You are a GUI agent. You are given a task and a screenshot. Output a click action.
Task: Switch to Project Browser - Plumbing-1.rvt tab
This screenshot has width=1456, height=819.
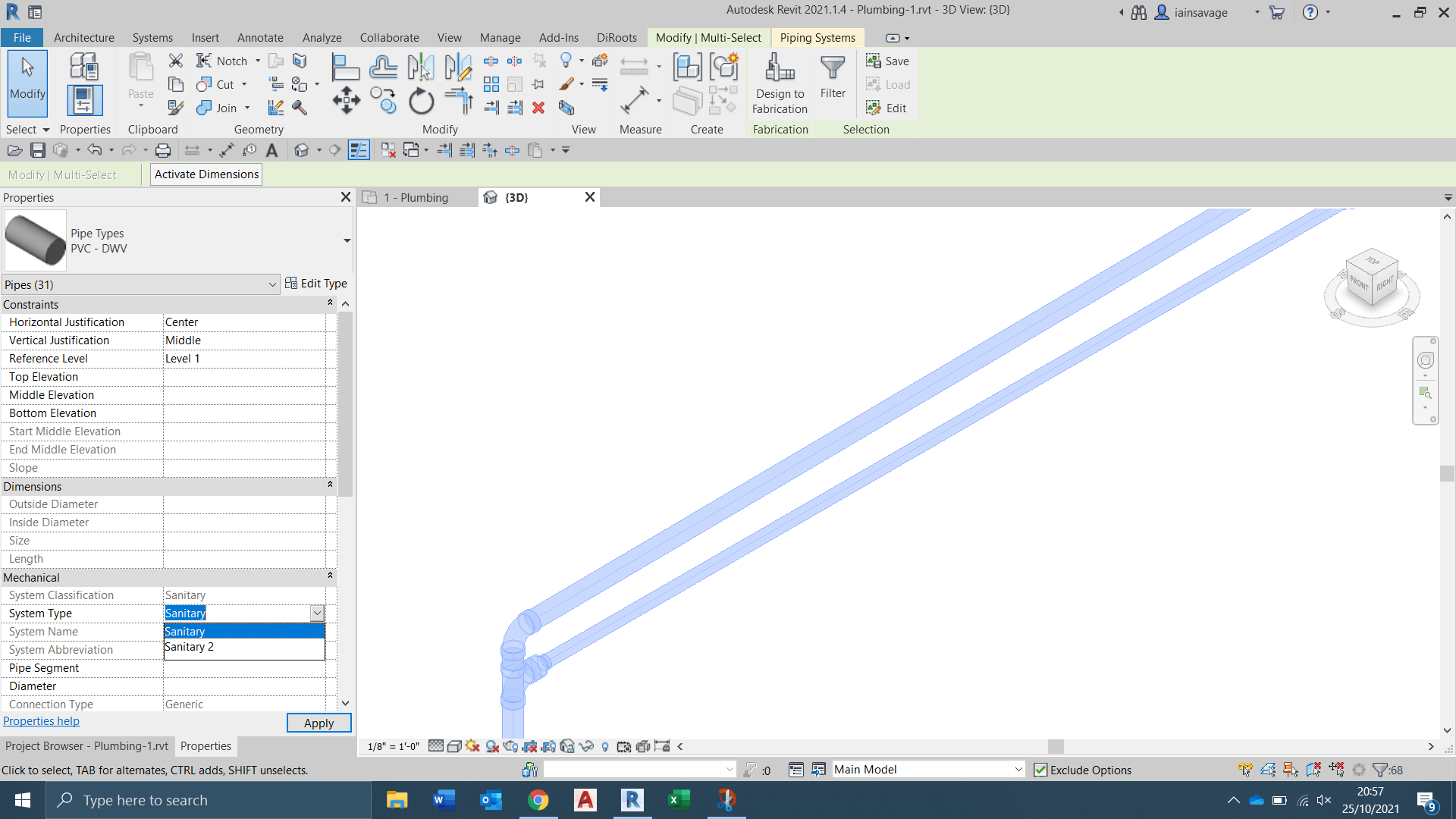[87, 746]
